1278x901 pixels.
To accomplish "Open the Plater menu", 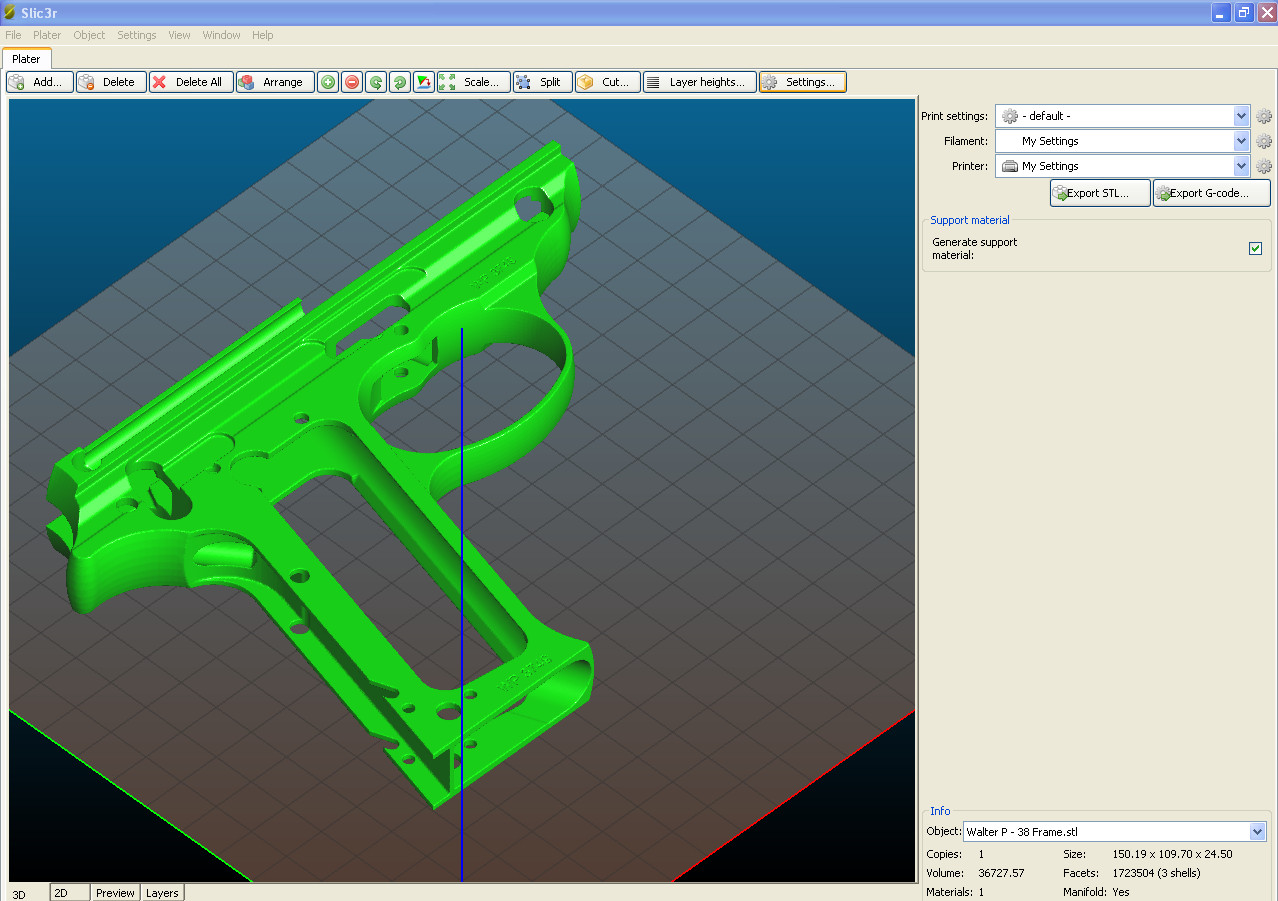I will (46, 35).
